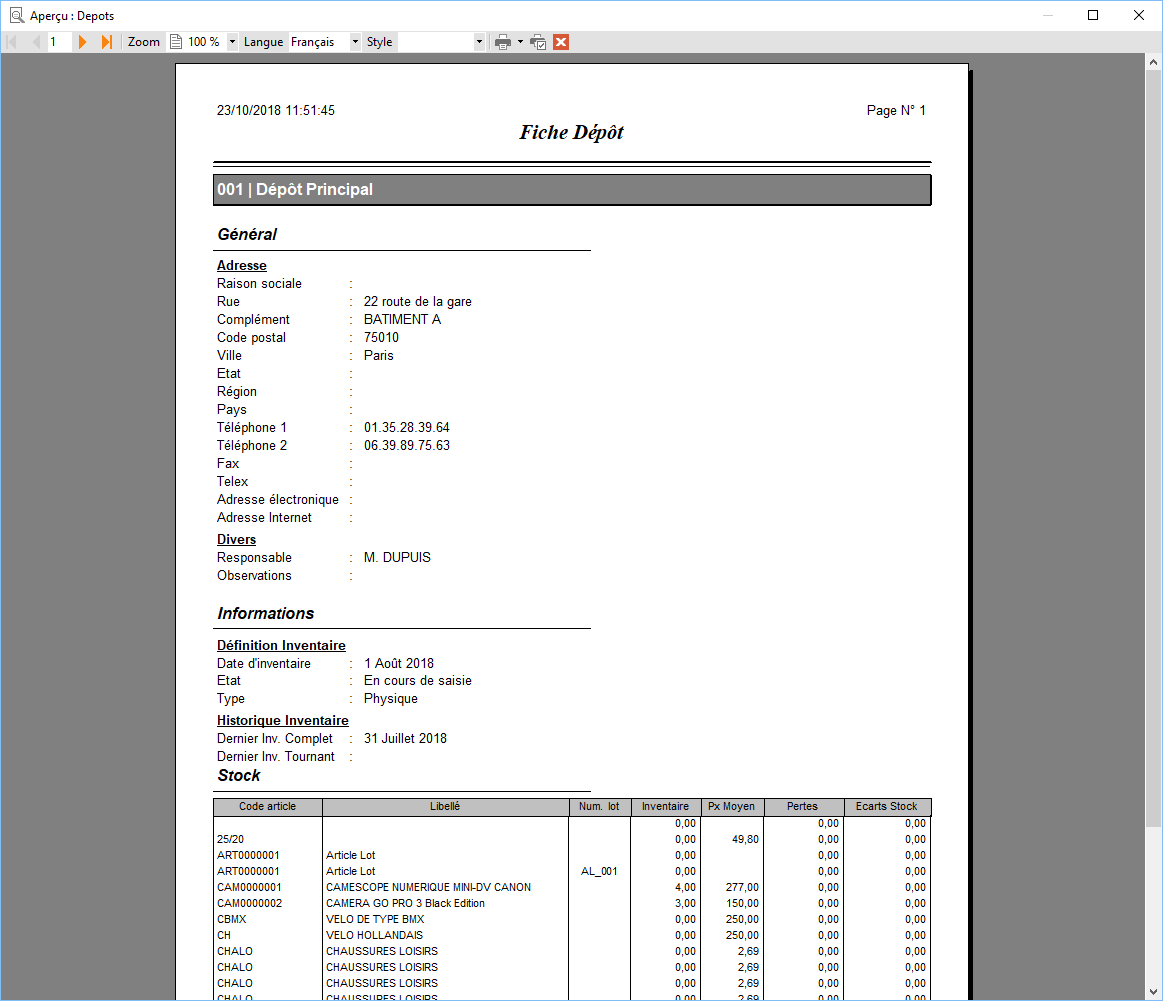
Task: Click the vertical scrollbar down arrow
Action: [x=1153, y=991]
